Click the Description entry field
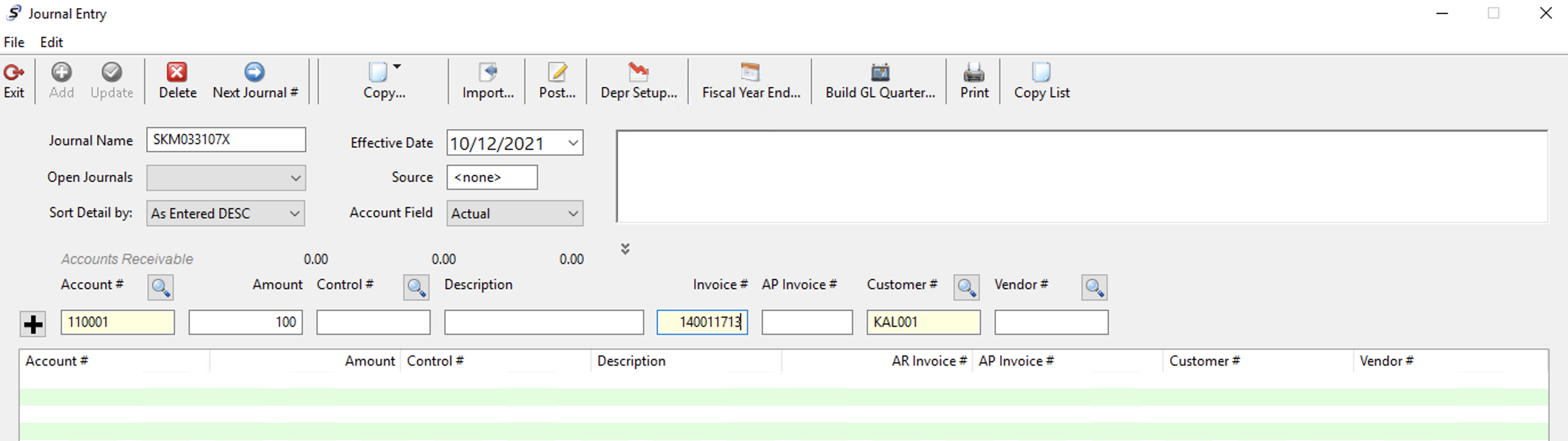The width and height of the screenshot is (1568, 441). click(544, 322)
